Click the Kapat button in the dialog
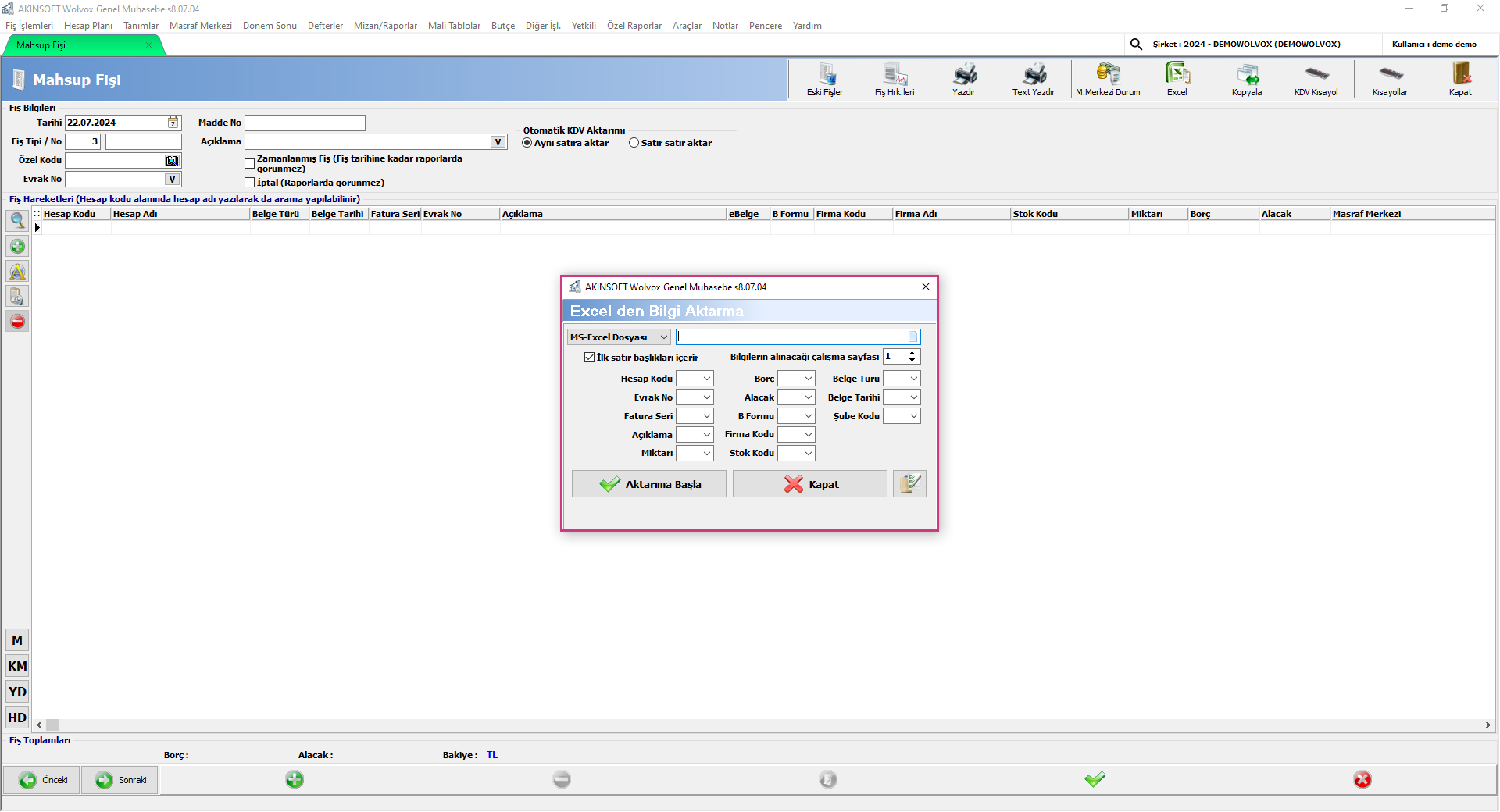 coord(810,484)
